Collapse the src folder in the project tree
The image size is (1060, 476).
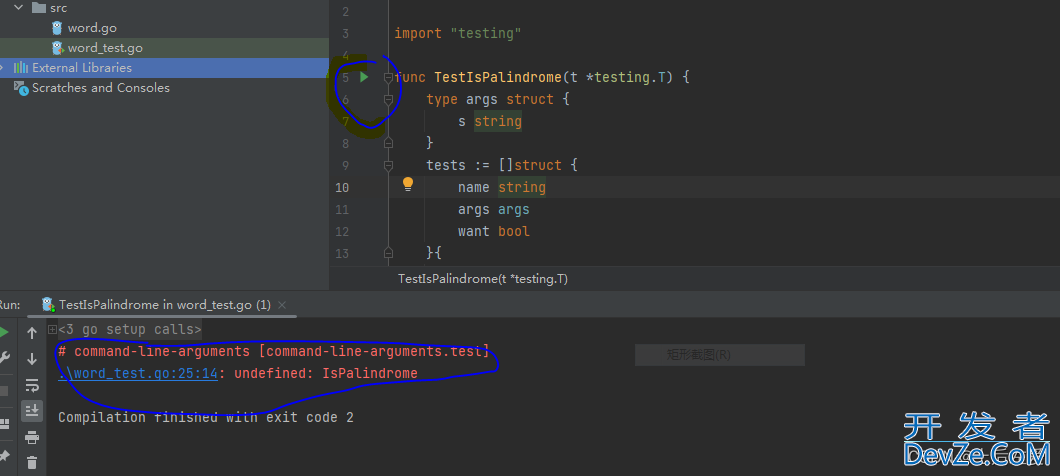tap(18, 8)
